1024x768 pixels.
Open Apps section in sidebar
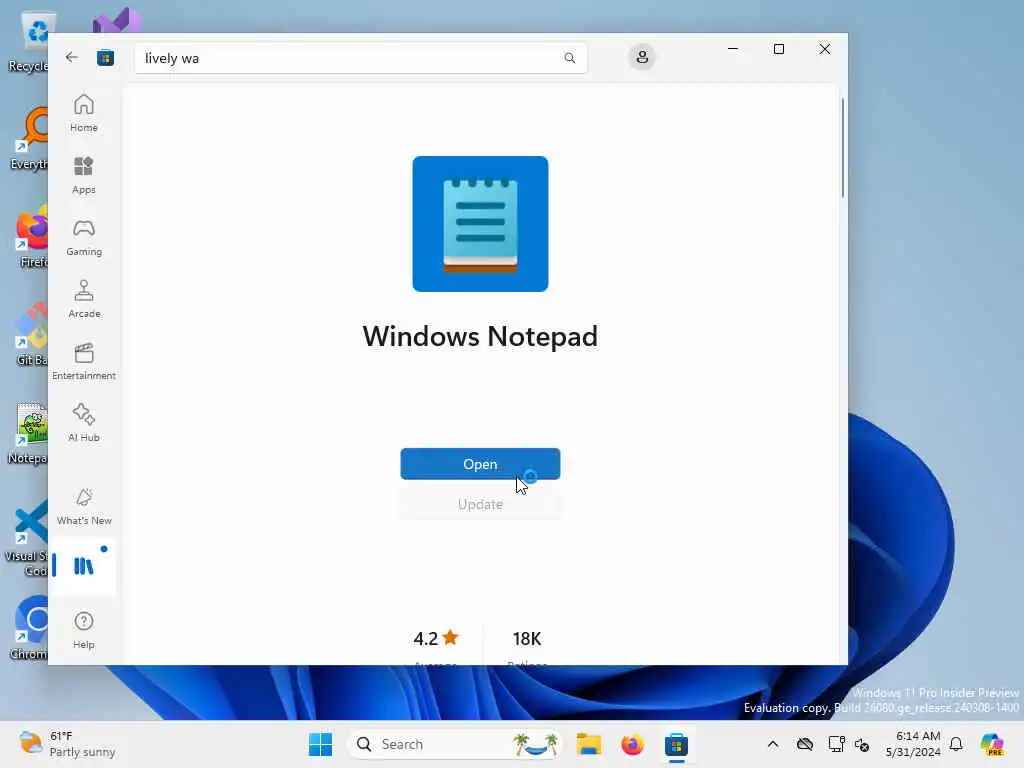(84, 175)
